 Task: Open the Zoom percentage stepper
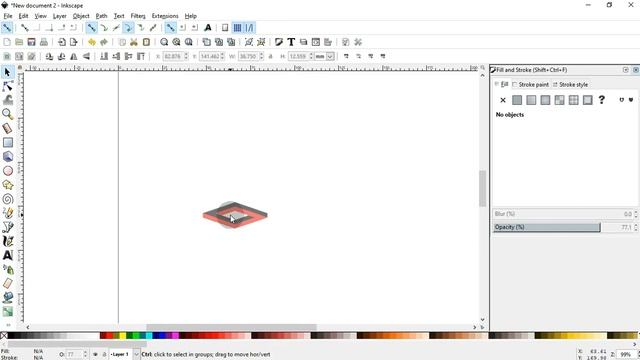(x=638, y=354)
